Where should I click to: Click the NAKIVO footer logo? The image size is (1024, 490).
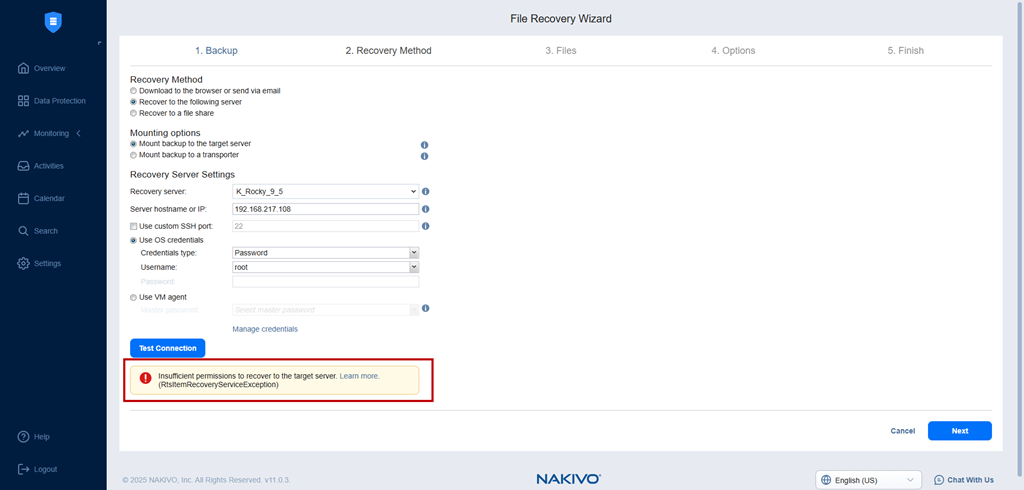[x=569, y=480]
